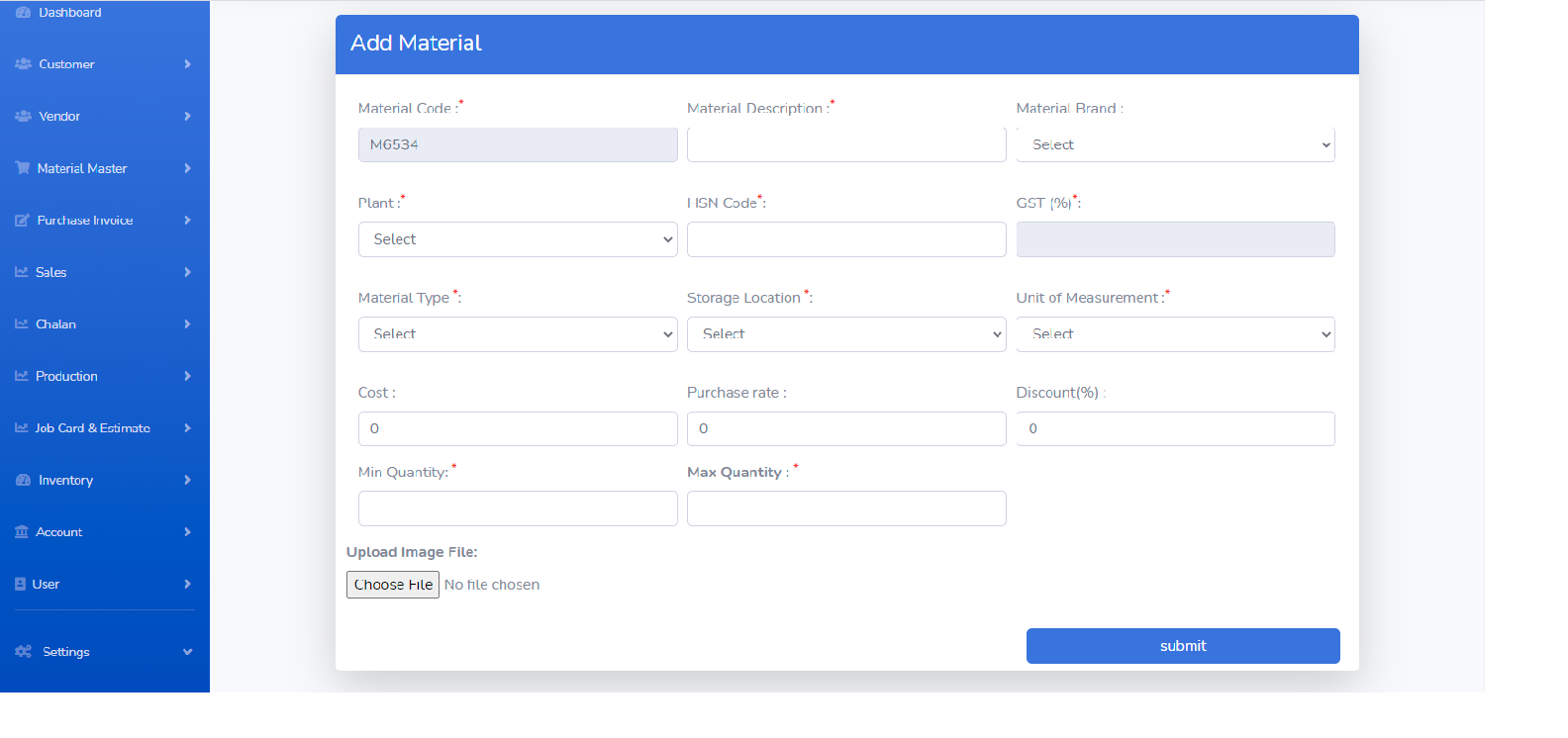Click the Material Master cart icon

(x=23, y=168)
